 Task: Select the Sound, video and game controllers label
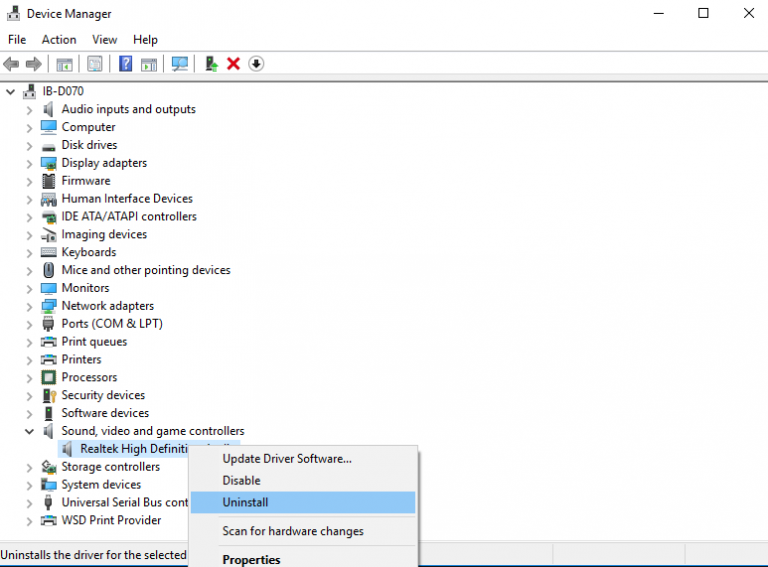point(153,431)
